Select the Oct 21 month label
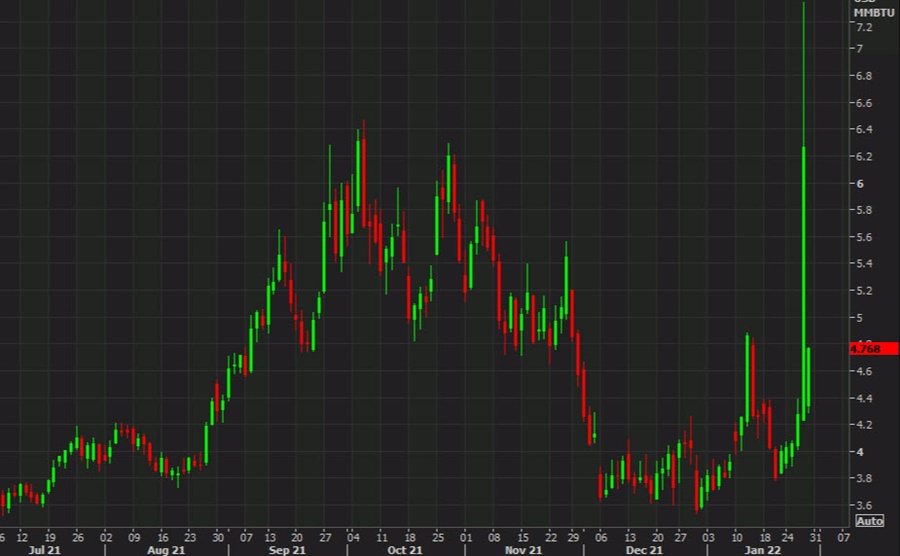 406,549
